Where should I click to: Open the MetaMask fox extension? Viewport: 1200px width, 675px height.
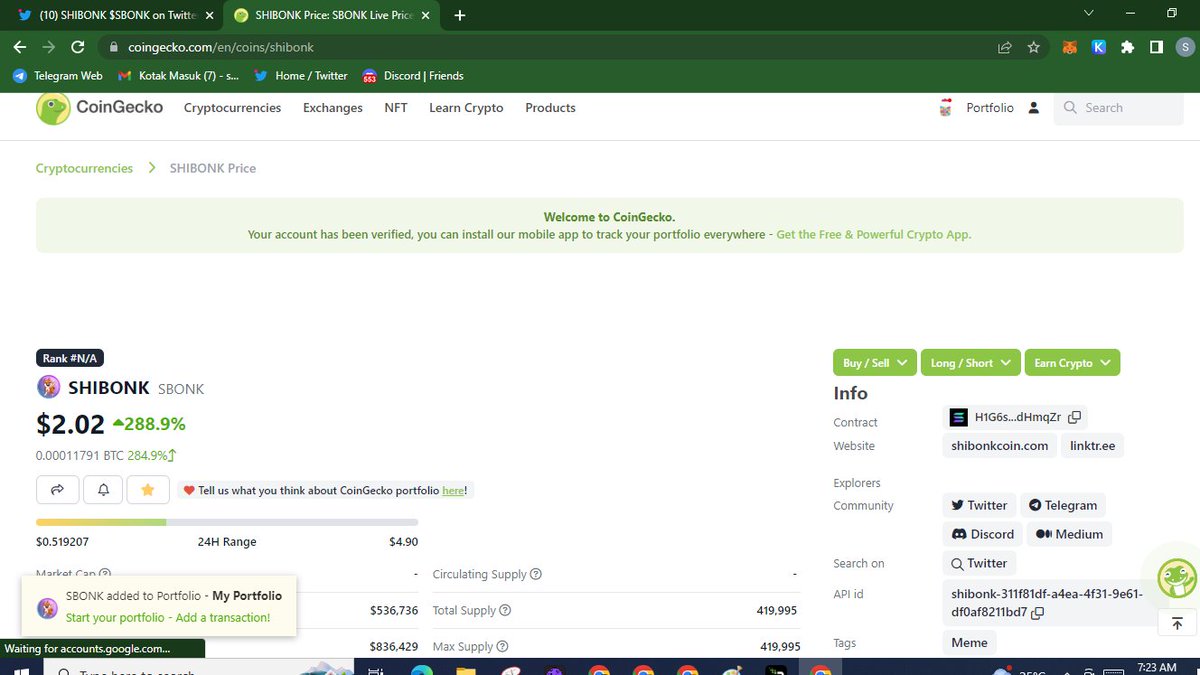pyautogui.click(x=1069, y=47)
